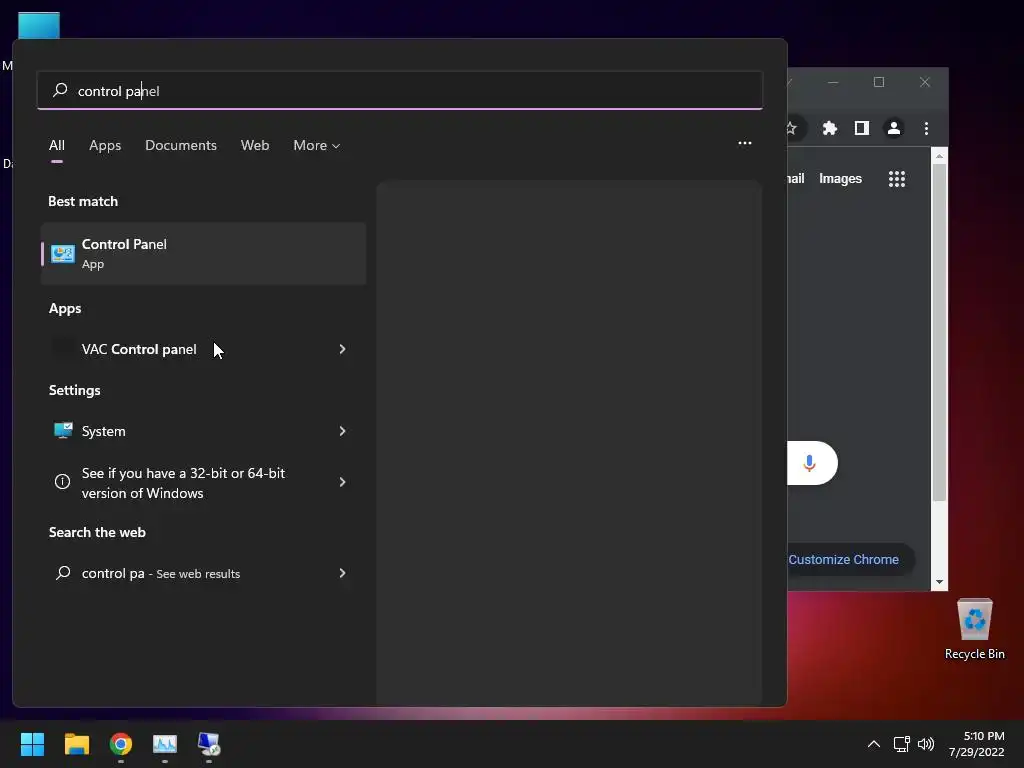Screen dimensions: 1024x768
Task: Open the Google apps grid icon
Action: click(897, 179)
